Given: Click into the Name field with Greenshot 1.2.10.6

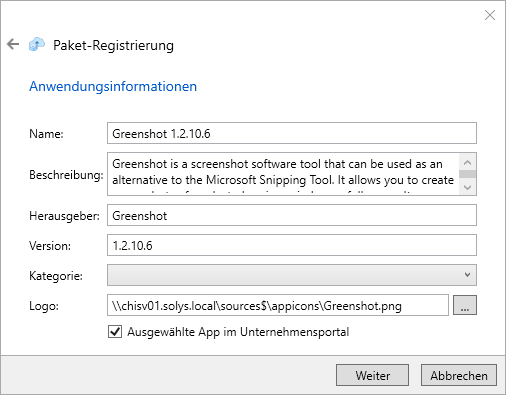Looking at the screenshot, I should click(292, 133).
